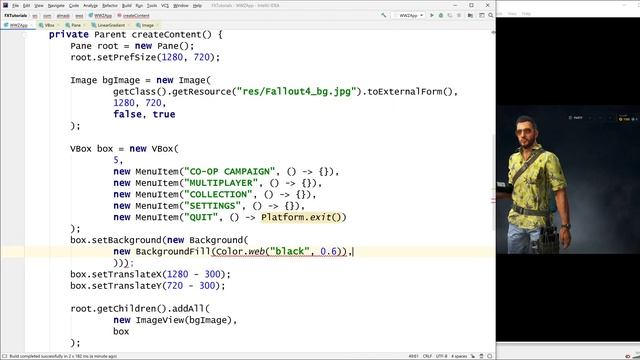Viewport: 640px width, 360px height.
Task: Click the 4 spaces indent setting
Action: click(459, 356)
